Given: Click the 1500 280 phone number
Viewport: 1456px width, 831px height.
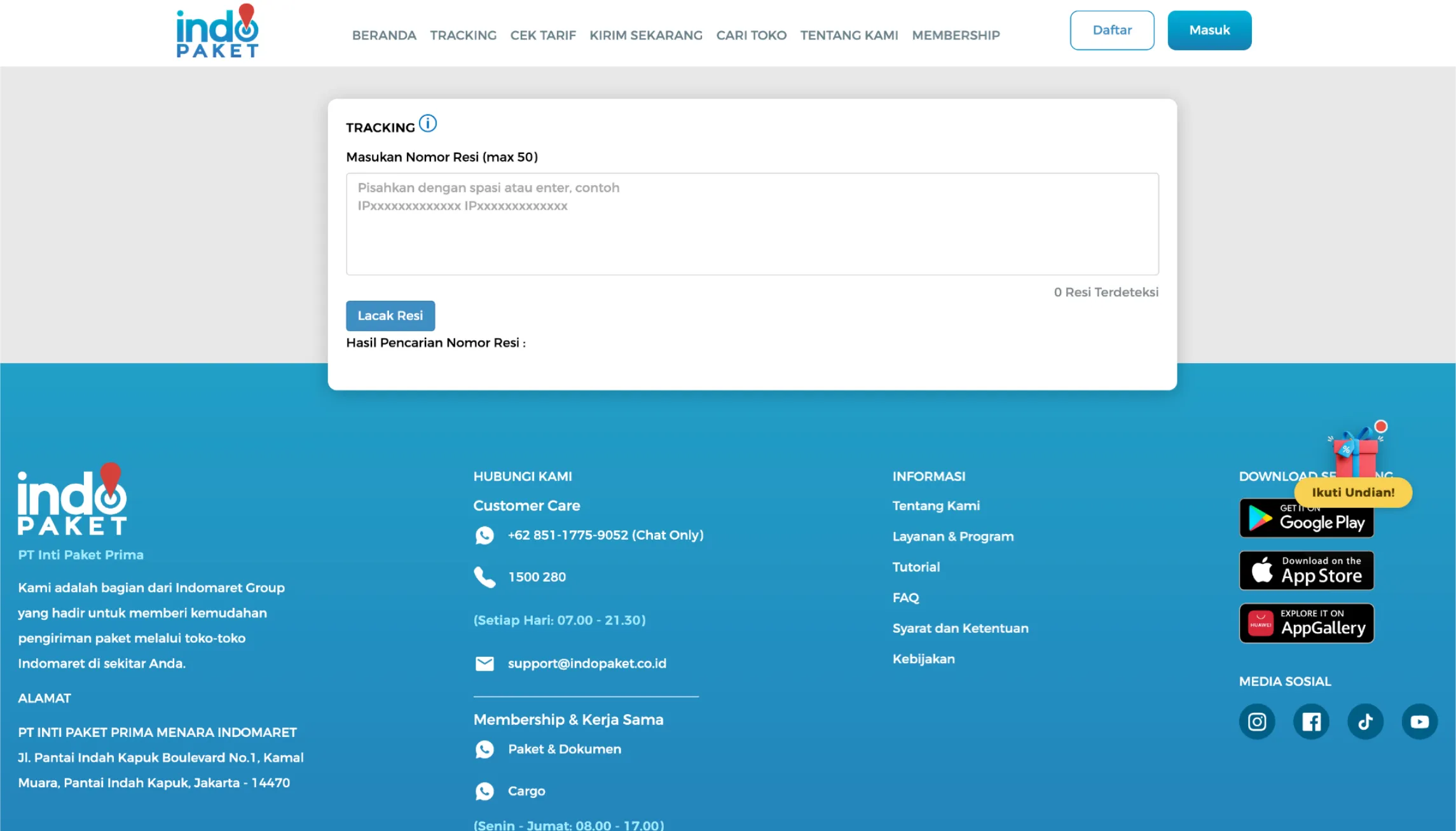Looking at the screenshot, I should [537, 577].
